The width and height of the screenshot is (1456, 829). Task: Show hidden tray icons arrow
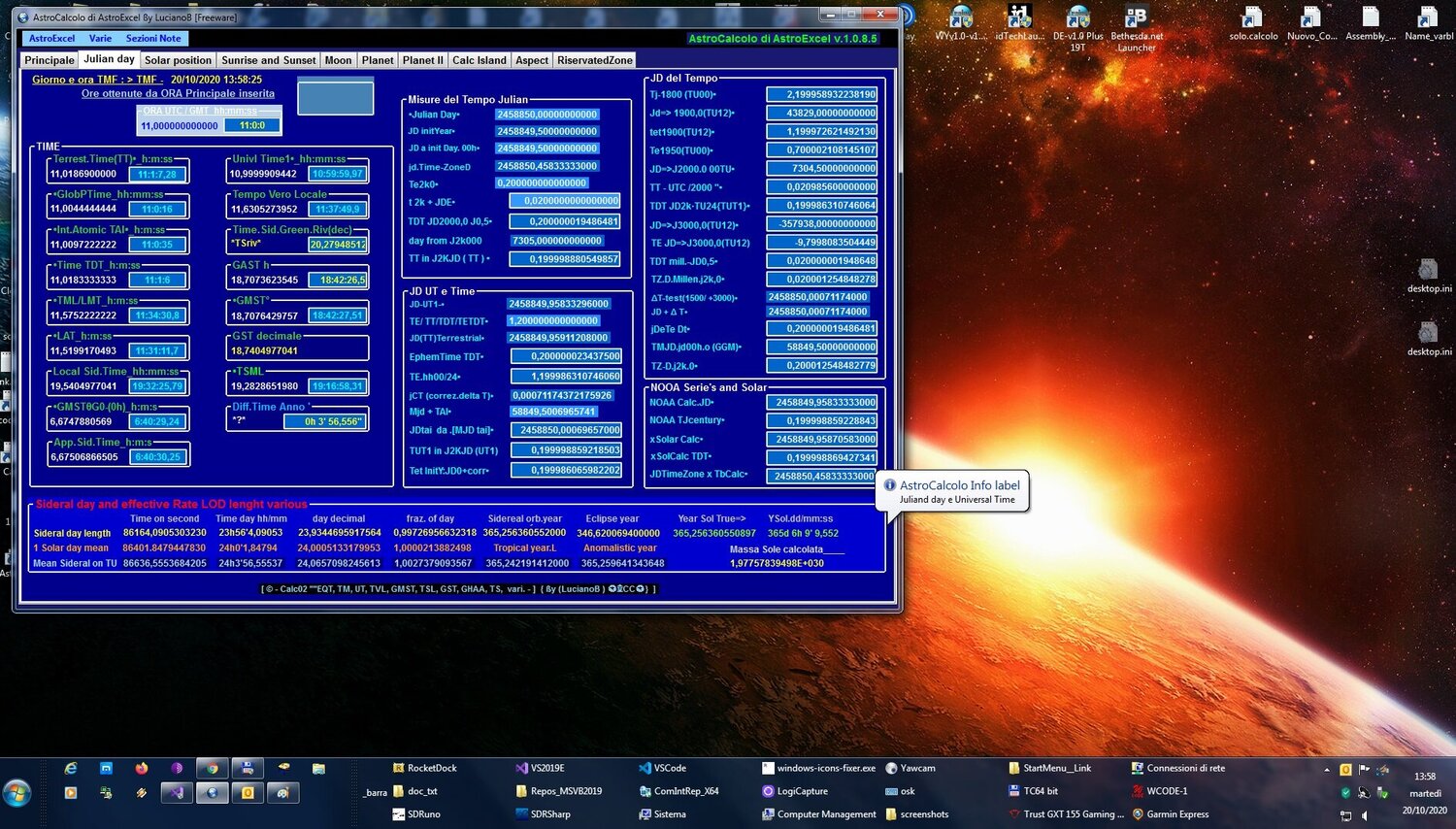[1327, 769]
